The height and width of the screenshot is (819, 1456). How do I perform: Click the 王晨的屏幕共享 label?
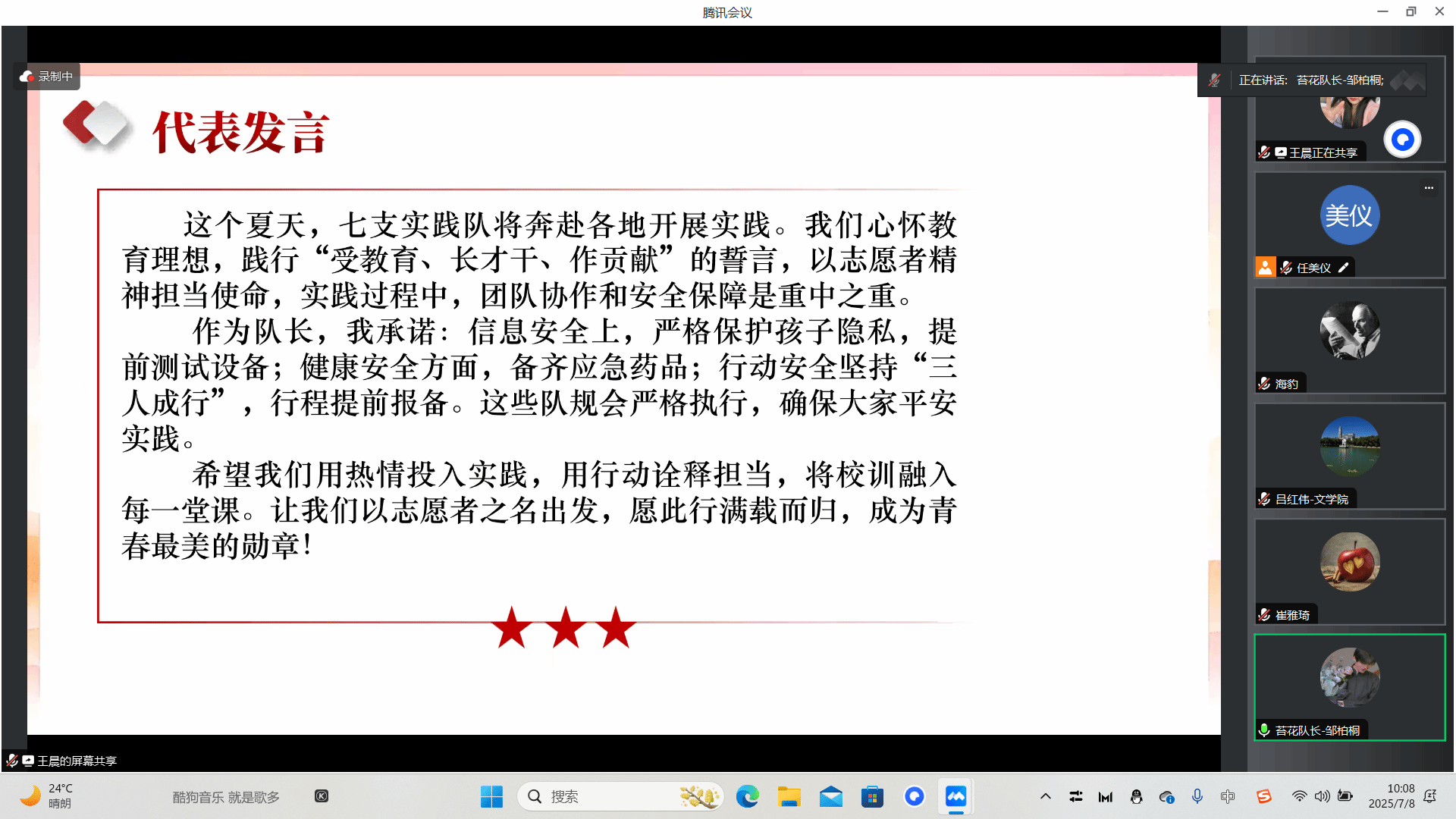pyautogui.click(x=76, y=761)
